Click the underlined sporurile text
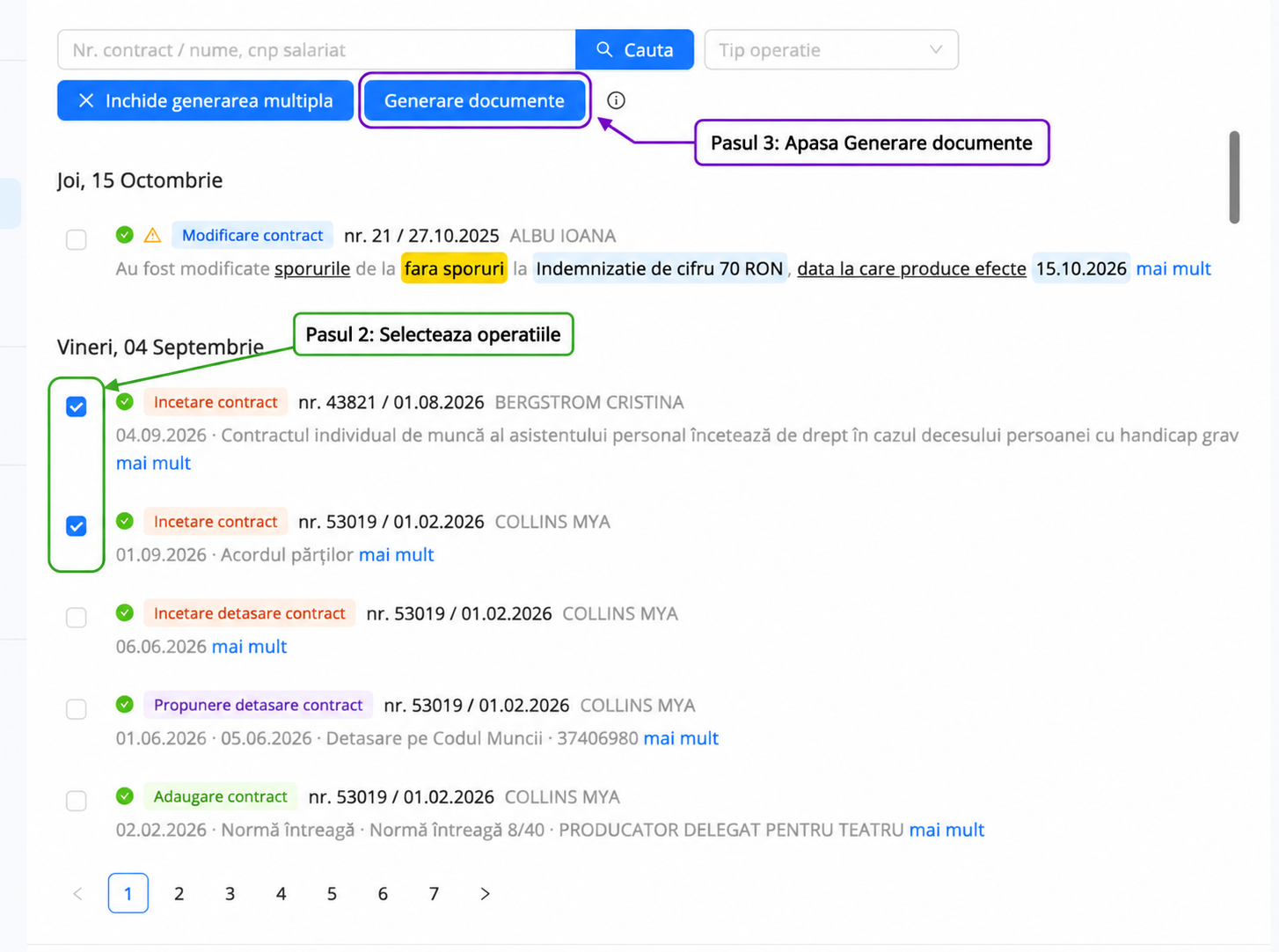 312,268
